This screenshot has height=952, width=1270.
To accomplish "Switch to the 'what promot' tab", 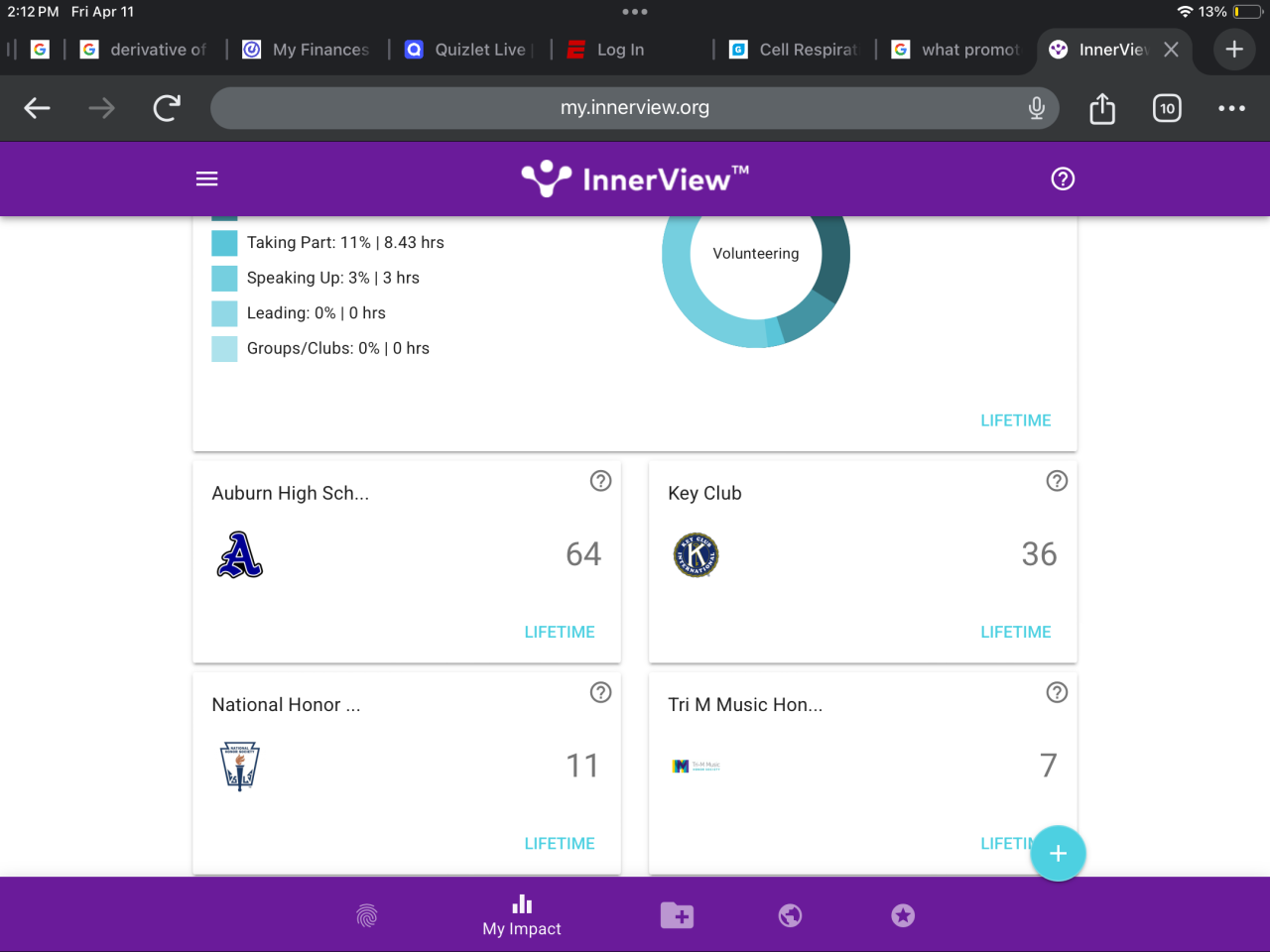I will tap(956, 50).
